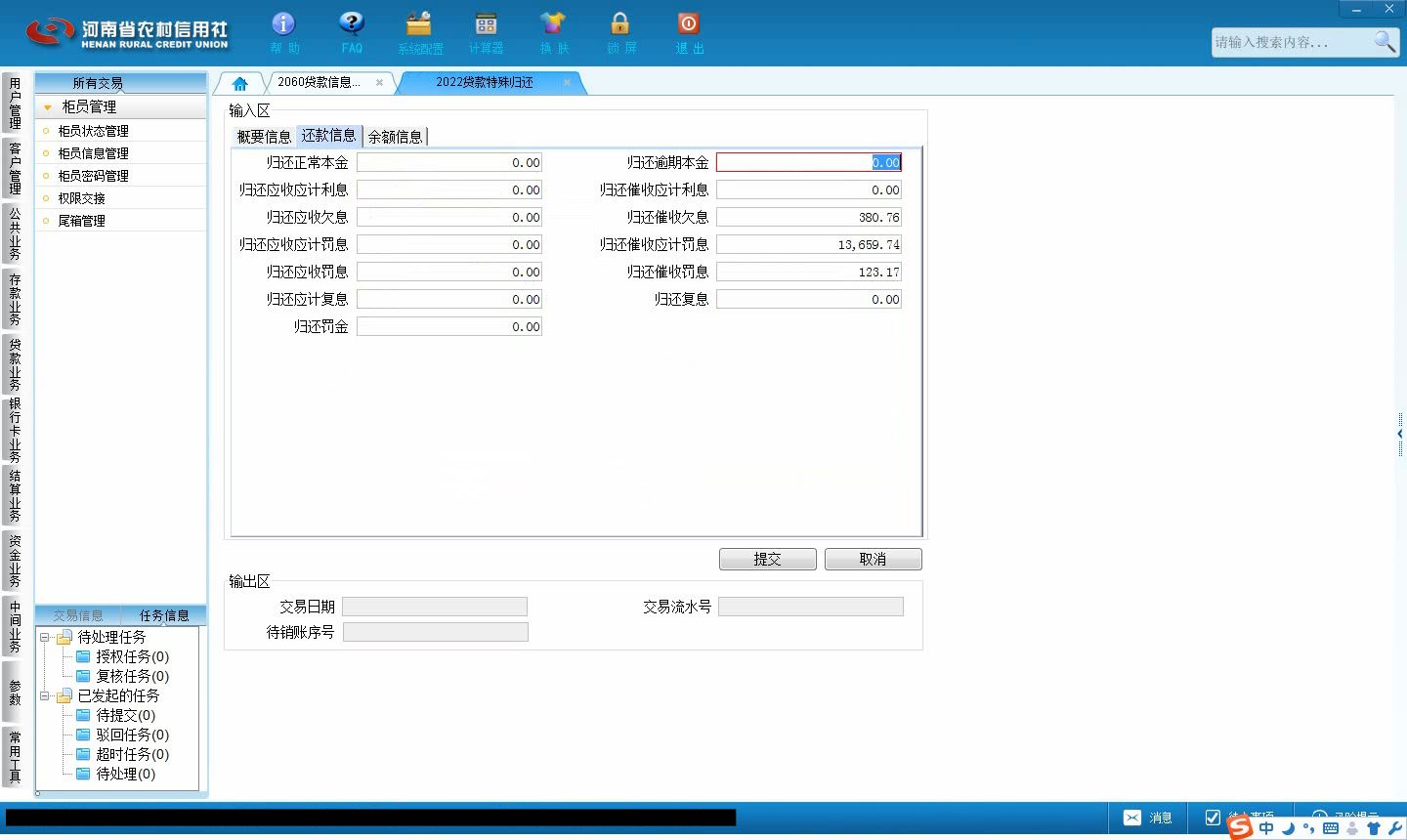The image size is (1407, 840).
Task: Select the 用户管理 side tab
Action: click(14, 104)
